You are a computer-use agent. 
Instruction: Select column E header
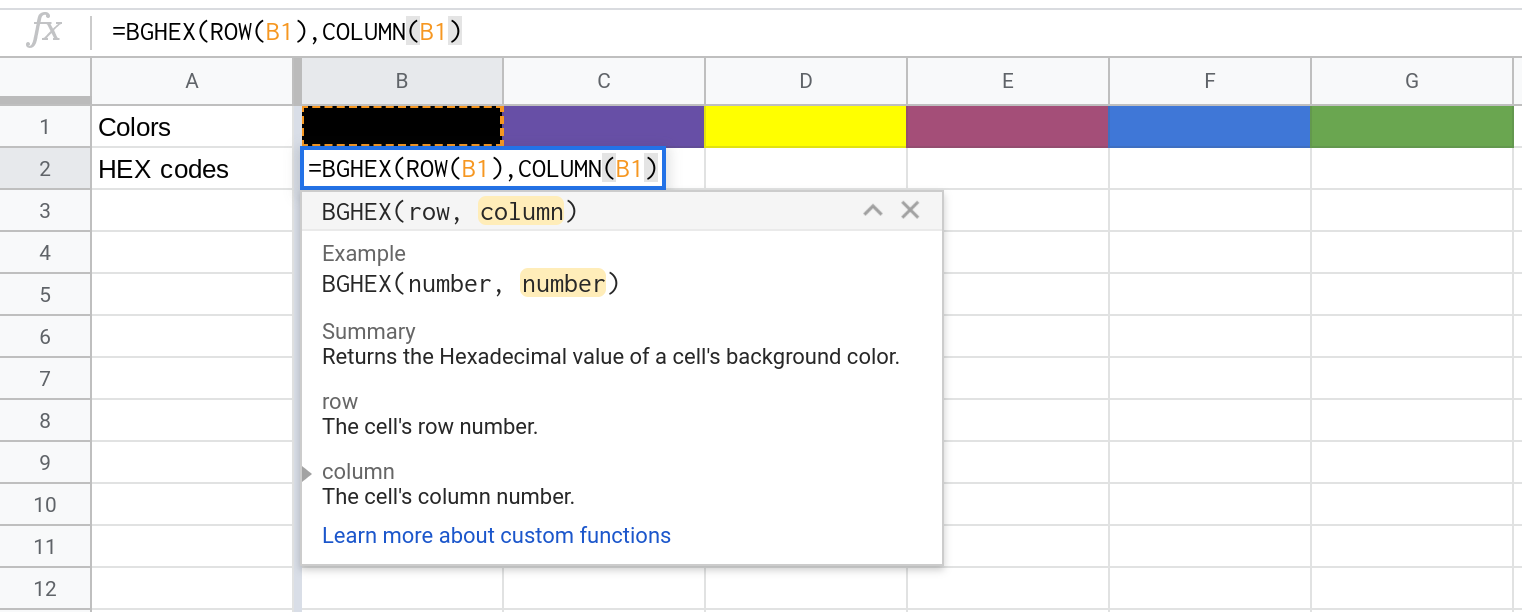1008,81
